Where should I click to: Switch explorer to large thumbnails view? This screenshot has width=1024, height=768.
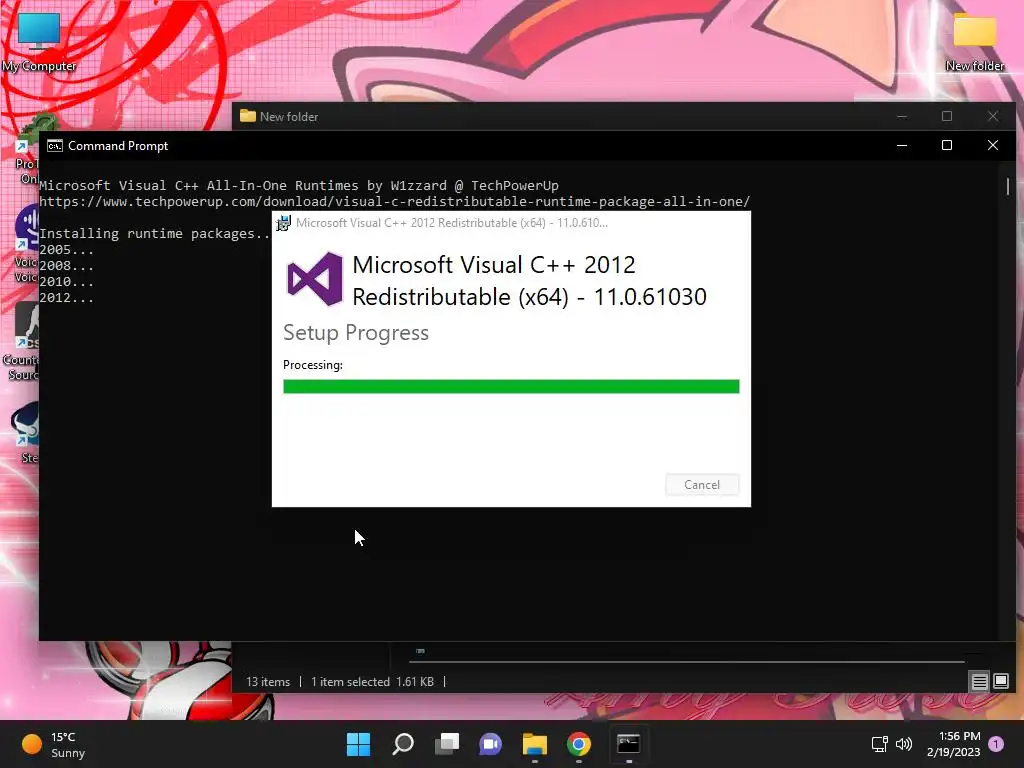[1001, 682]
